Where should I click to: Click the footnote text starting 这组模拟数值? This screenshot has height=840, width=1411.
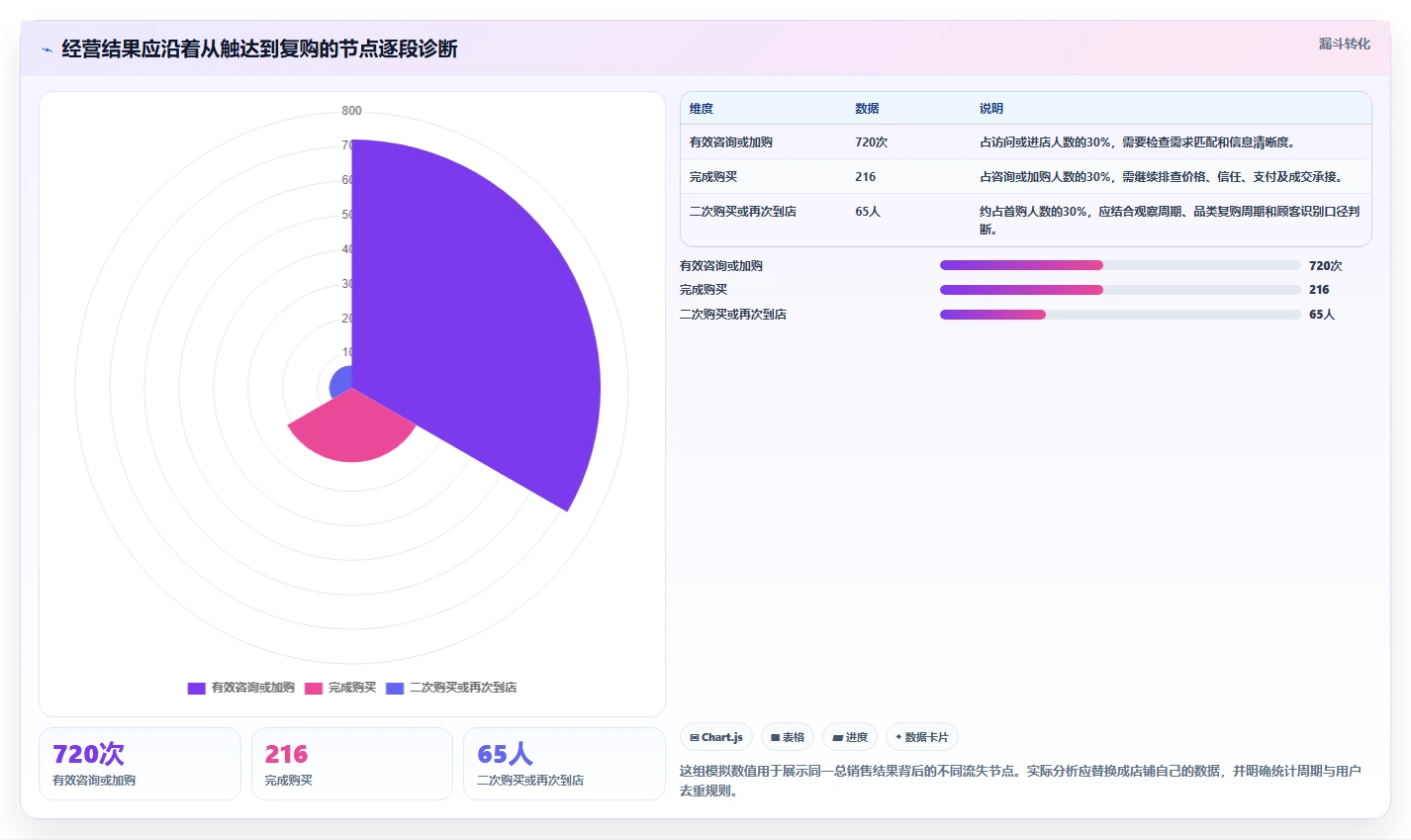tap(1020, 781)
